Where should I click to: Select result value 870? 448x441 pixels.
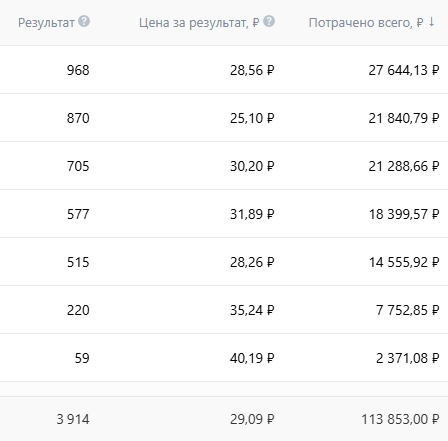point(78,118)
